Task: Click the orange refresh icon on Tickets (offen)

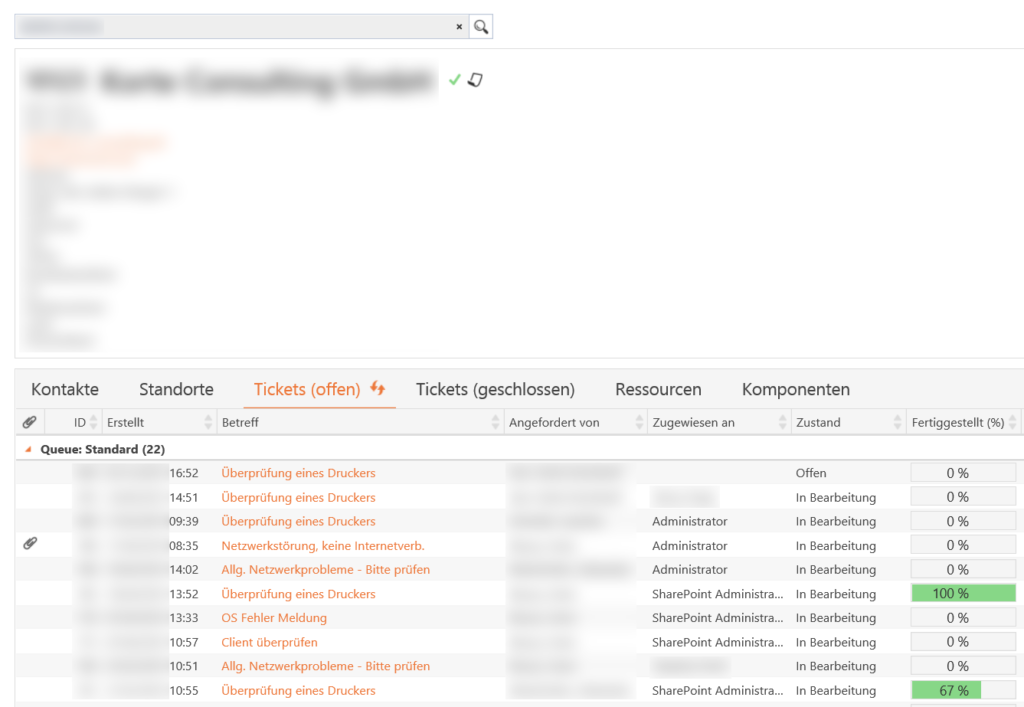Action: coord(377,388)
